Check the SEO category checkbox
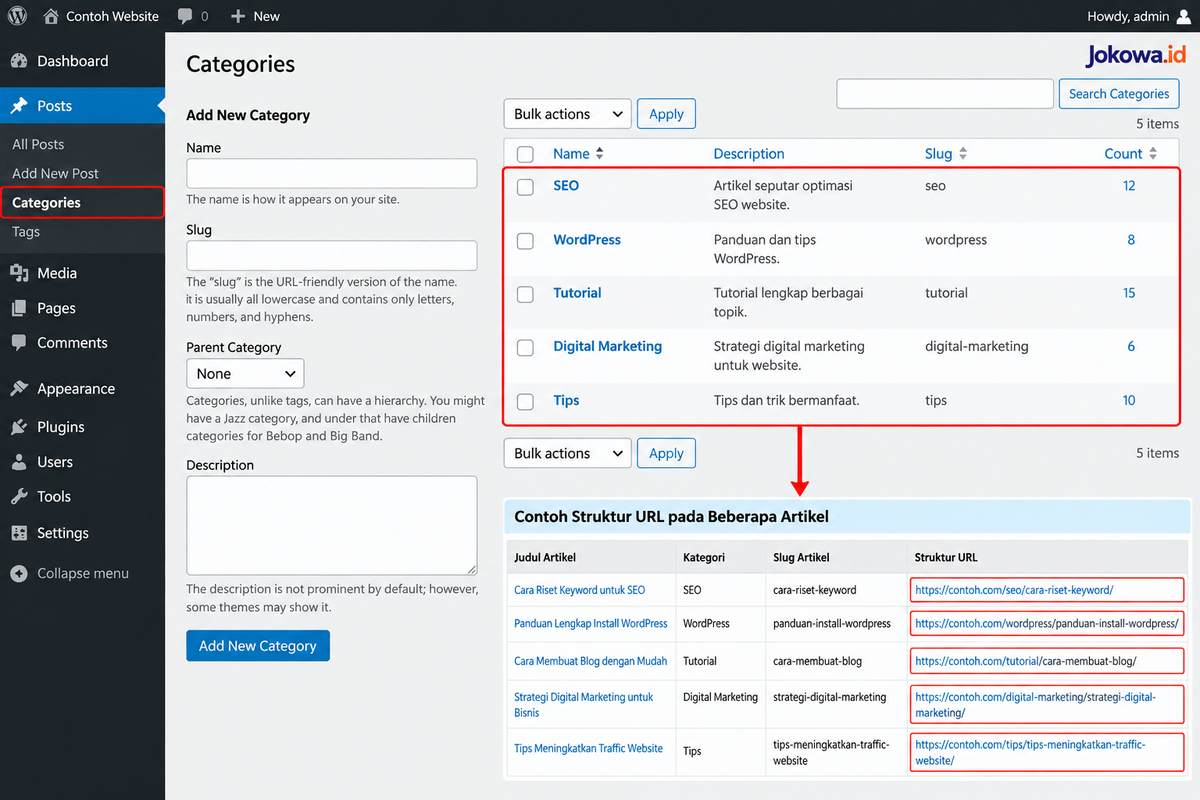 [x=525, y=187]
